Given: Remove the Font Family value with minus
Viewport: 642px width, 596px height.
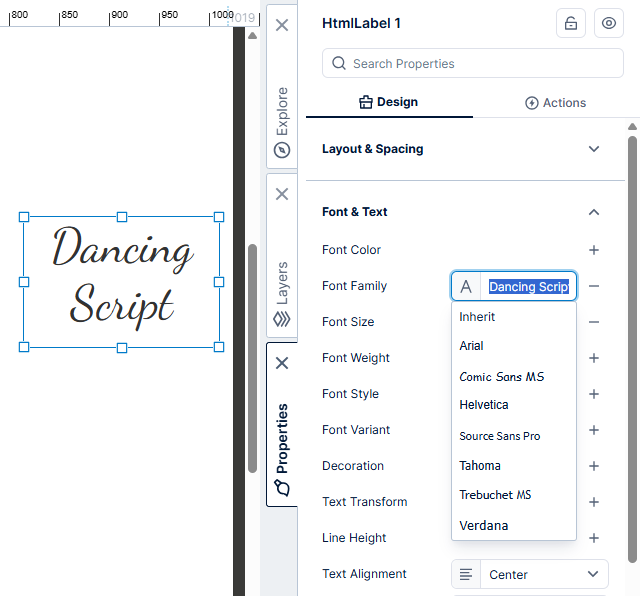Looking at the screenshot, I should (x=594, y=286).
